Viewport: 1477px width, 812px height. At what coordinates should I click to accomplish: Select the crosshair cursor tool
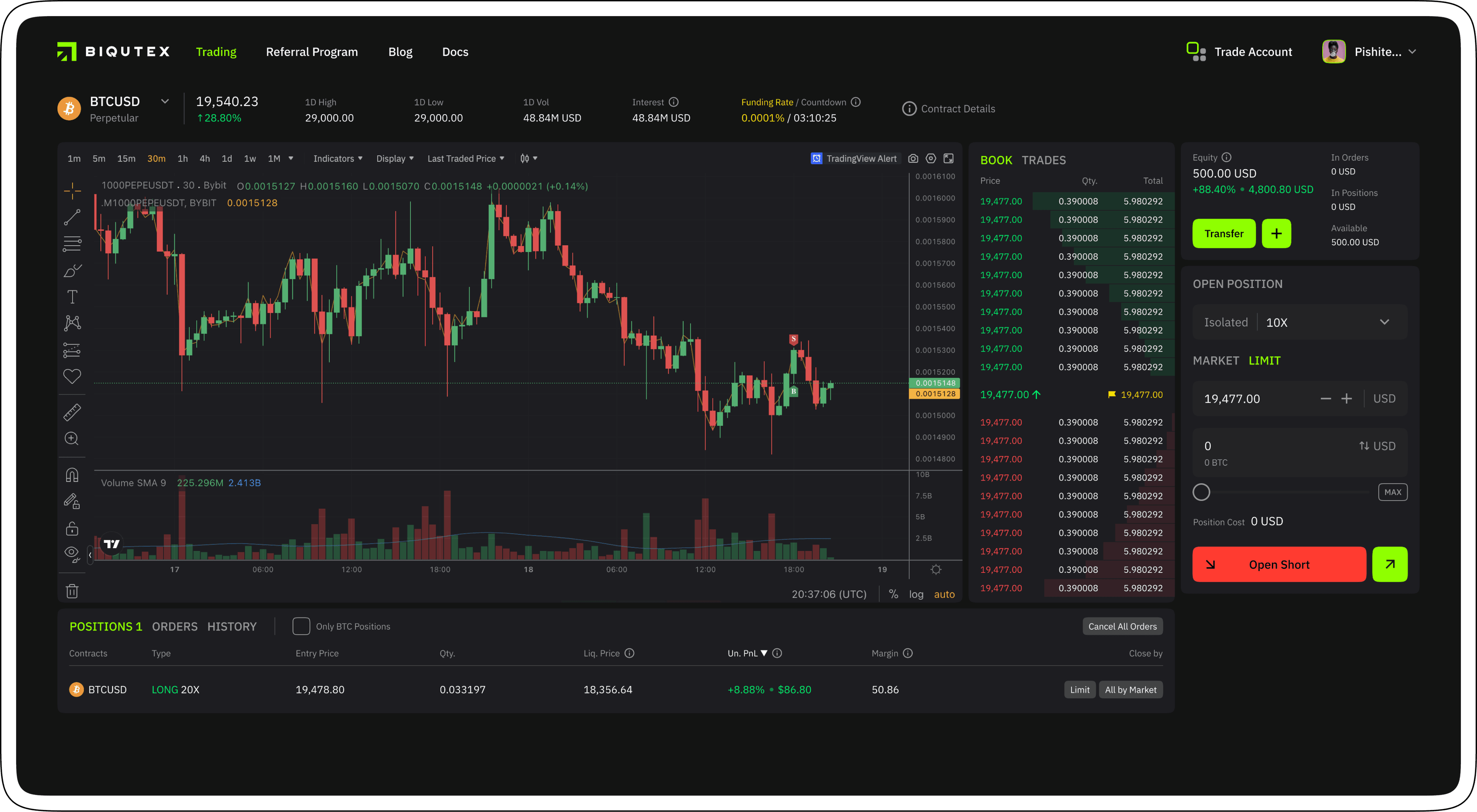[x=72, y=191]
